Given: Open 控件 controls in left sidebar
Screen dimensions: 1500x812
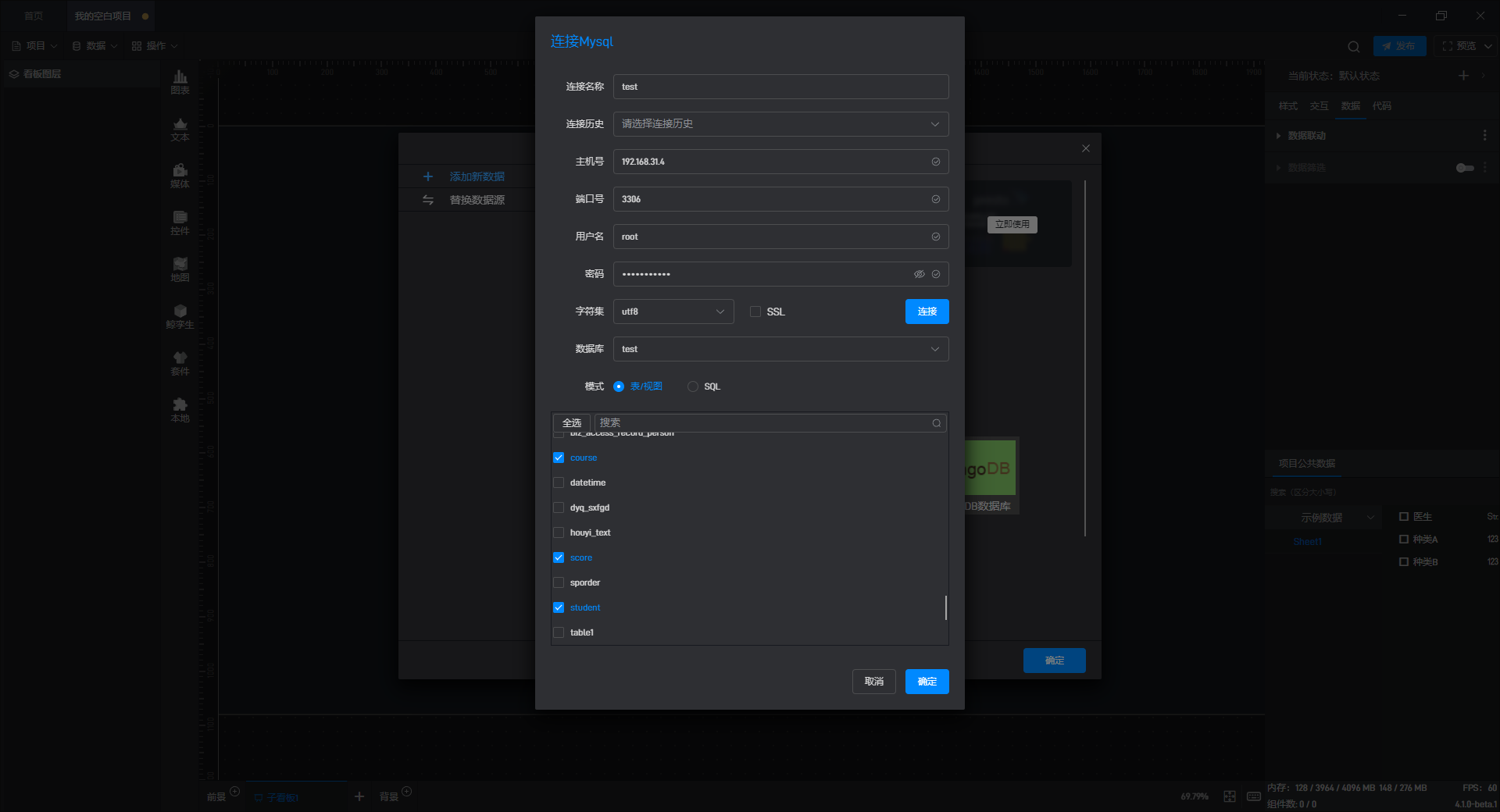Looking at the screenshot, I should click(x=180, y=223).
